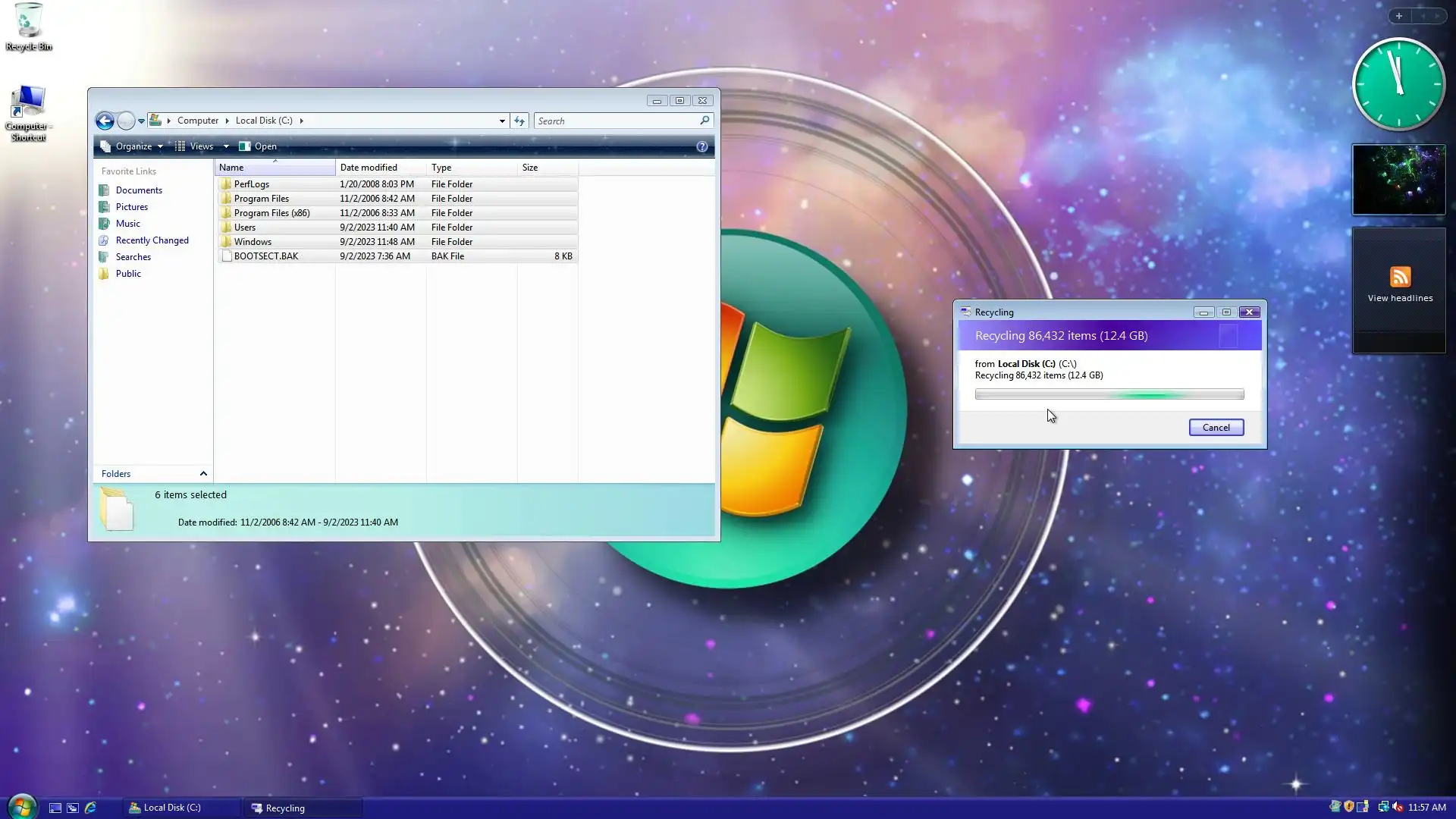Expand the Views dropdown arrow

pos(226,146)
